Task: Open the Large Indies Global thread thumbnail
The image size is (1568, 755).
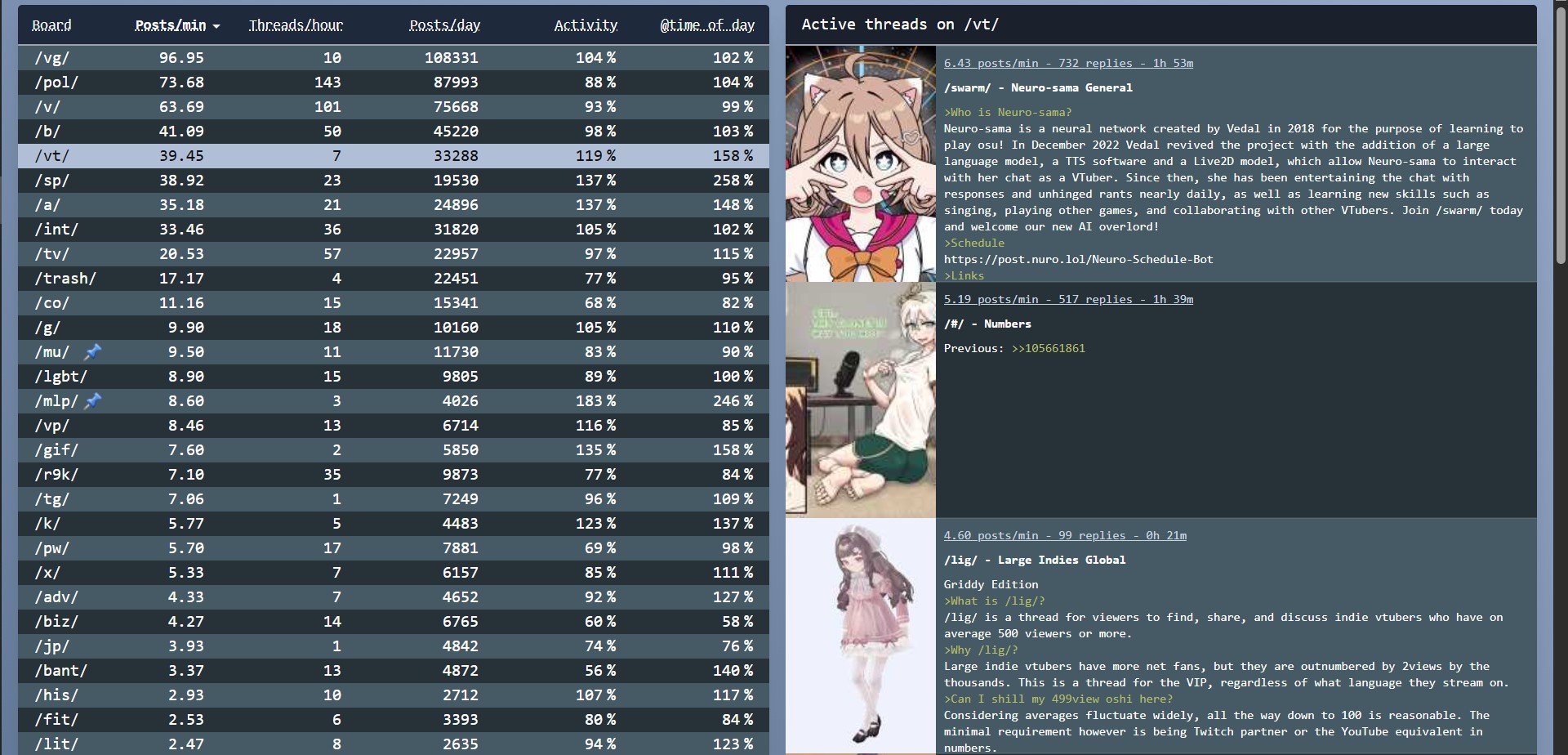Action: (x=861, y=637)
